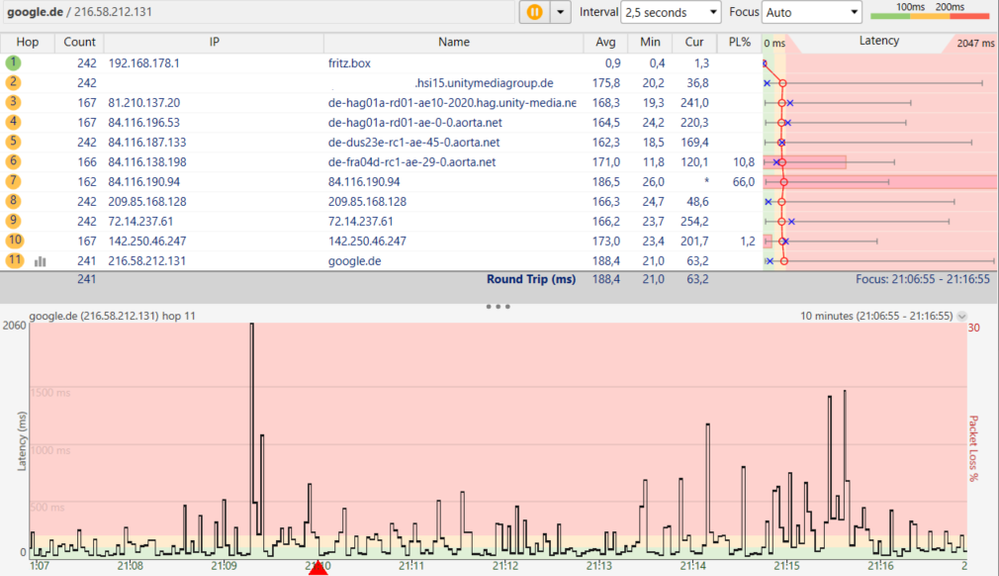Image resolution: width=999 pixels, height=576 pixels.
Task: Select the hop 6 orange circle icon
Action: click(13, 162)
